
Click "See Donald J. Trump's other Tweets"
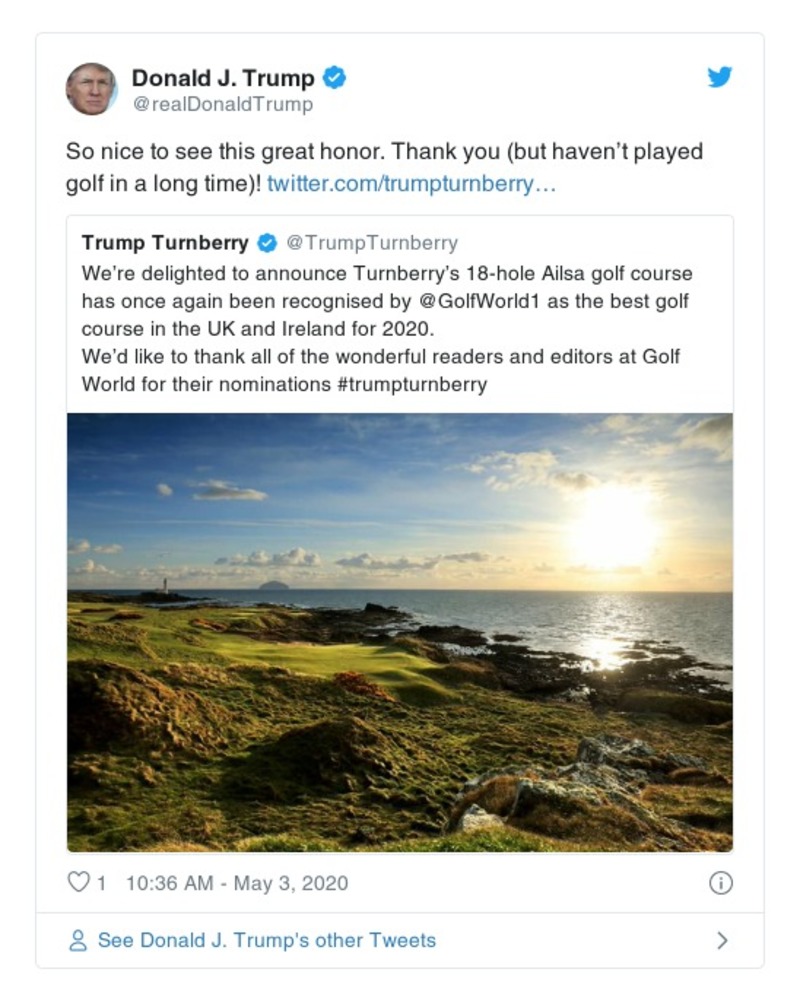pyautogui.click(x=266, y=941)
